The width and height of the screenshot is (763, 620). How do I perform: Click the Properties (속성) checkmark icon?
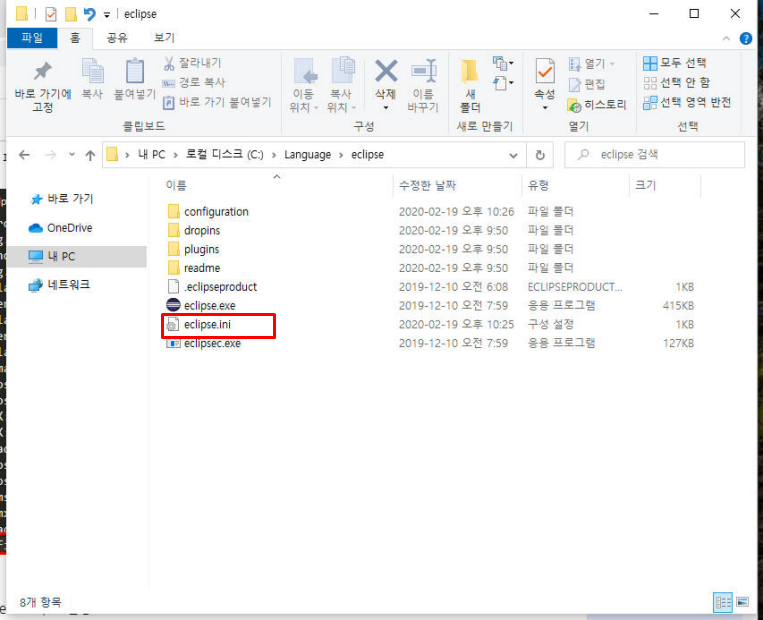point(545,71)
